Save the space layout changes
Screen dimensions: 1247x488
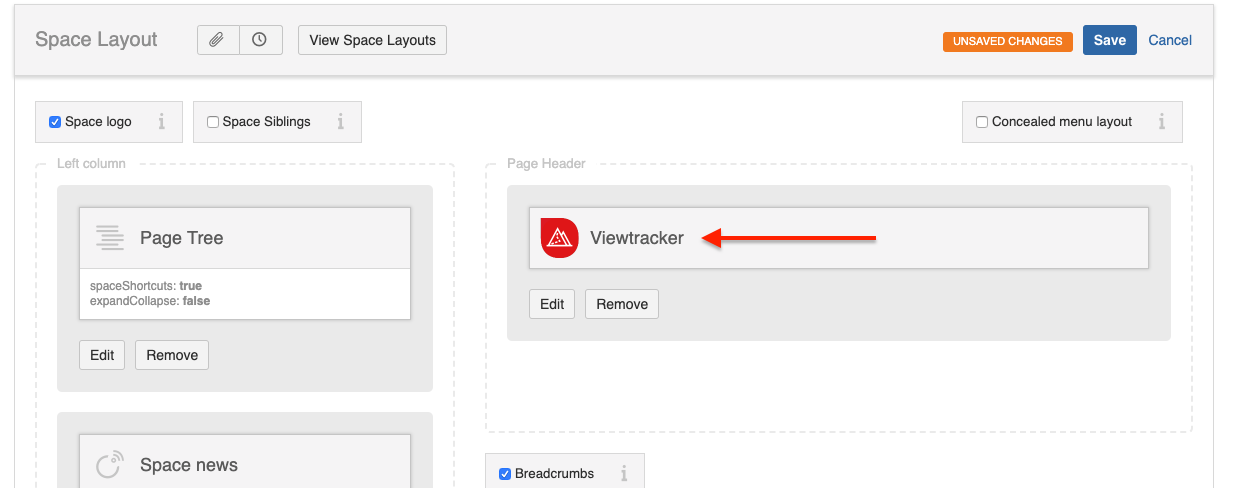coord(1109,40)
